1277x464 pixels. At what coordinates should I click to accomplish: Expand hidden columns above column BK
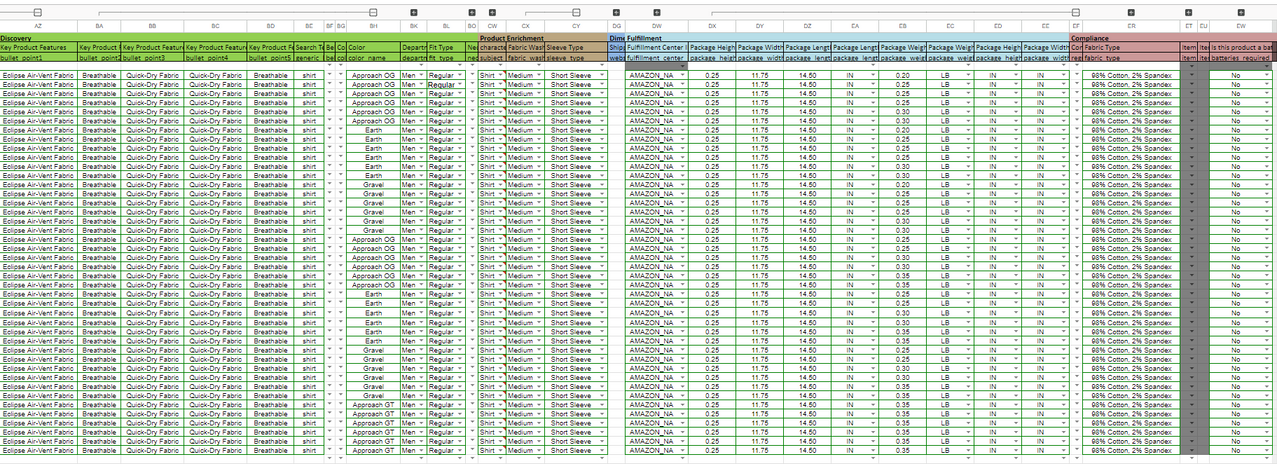pos(413,12)
